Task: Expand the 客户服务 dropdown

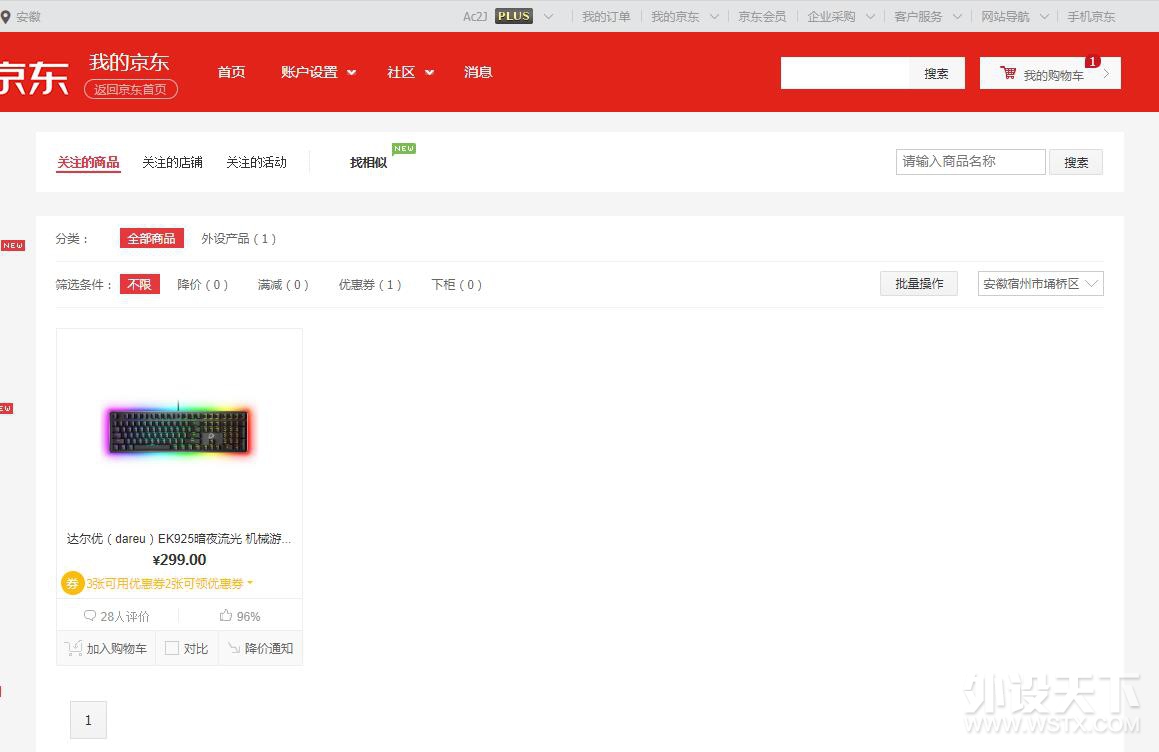Action: pos(957,16)
